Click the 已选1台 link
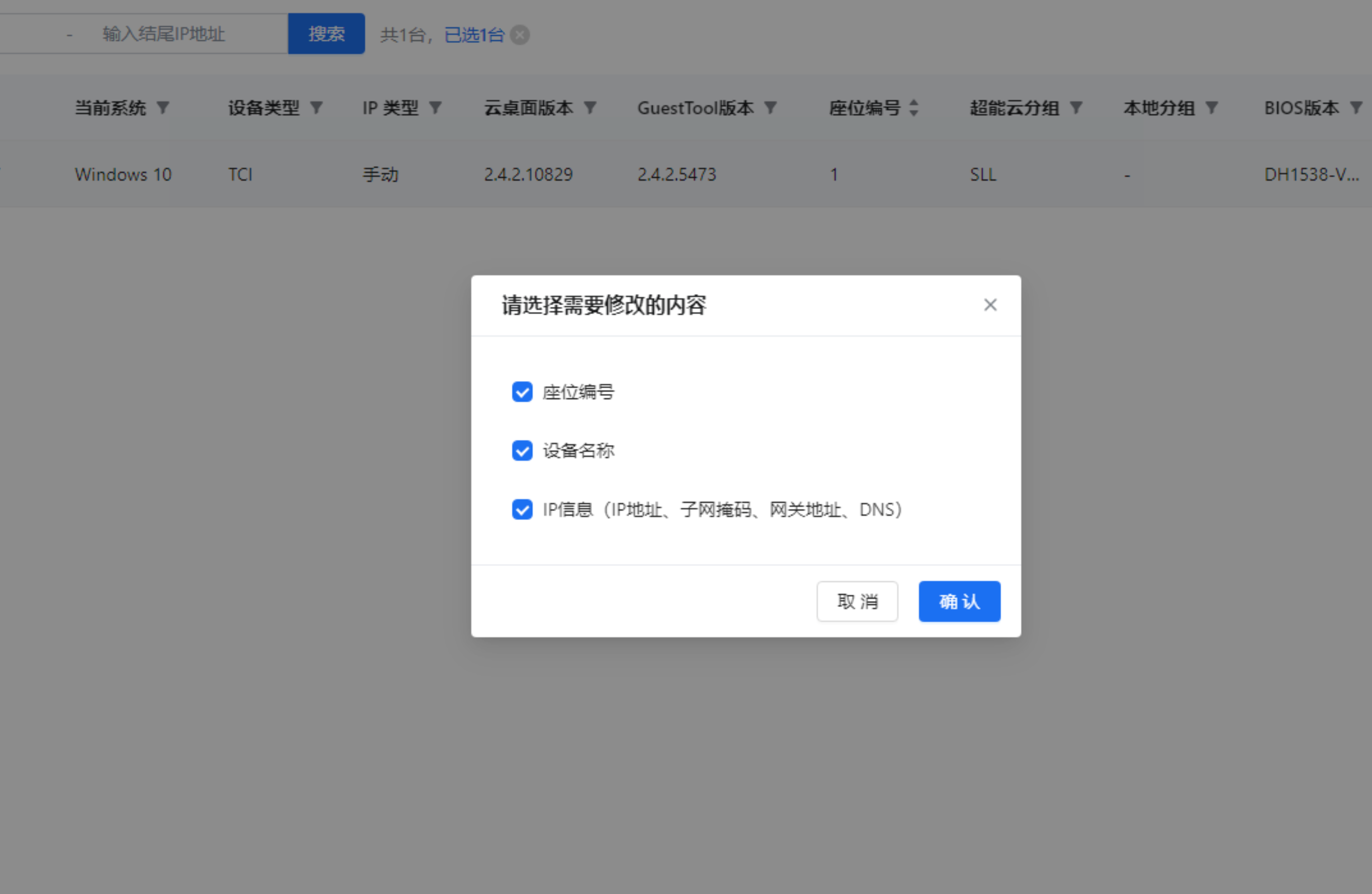Viewport: 1372px width, 894px height. [x=474, y=35]
